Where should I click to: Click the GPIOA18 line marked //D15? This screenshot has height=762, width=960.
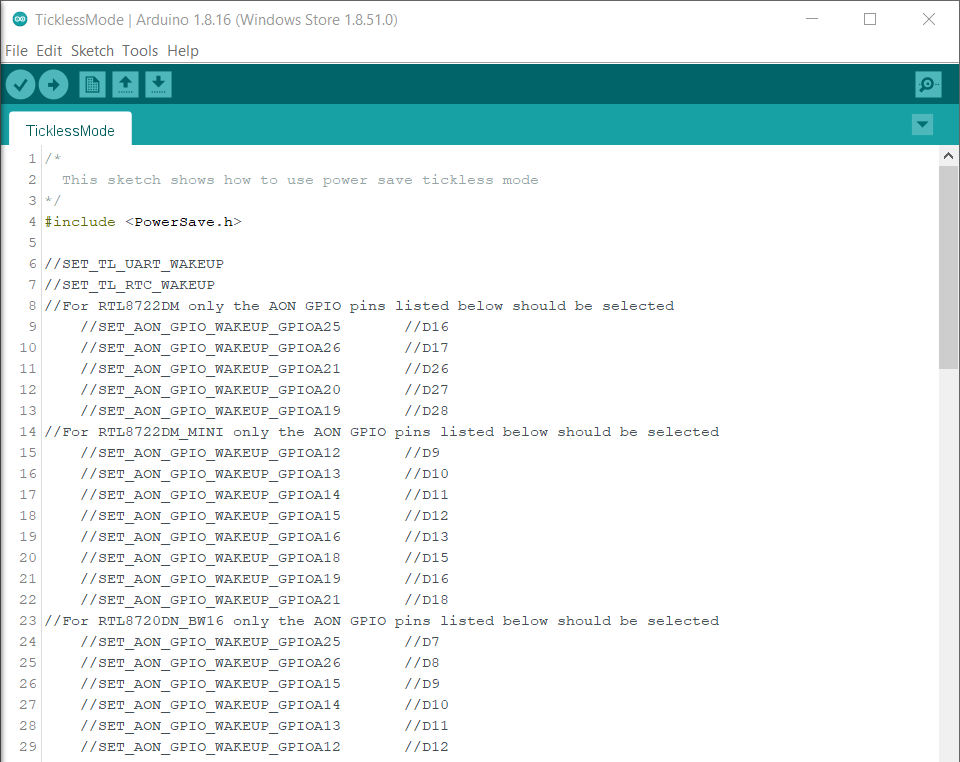click(x=264, y=558)
